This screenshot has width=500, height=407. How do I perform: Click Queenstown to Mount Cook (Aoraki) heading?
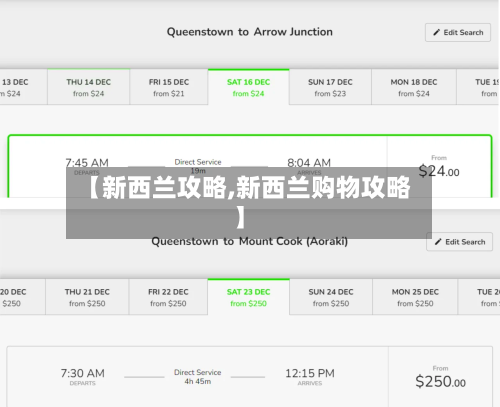tap(250, 241)
